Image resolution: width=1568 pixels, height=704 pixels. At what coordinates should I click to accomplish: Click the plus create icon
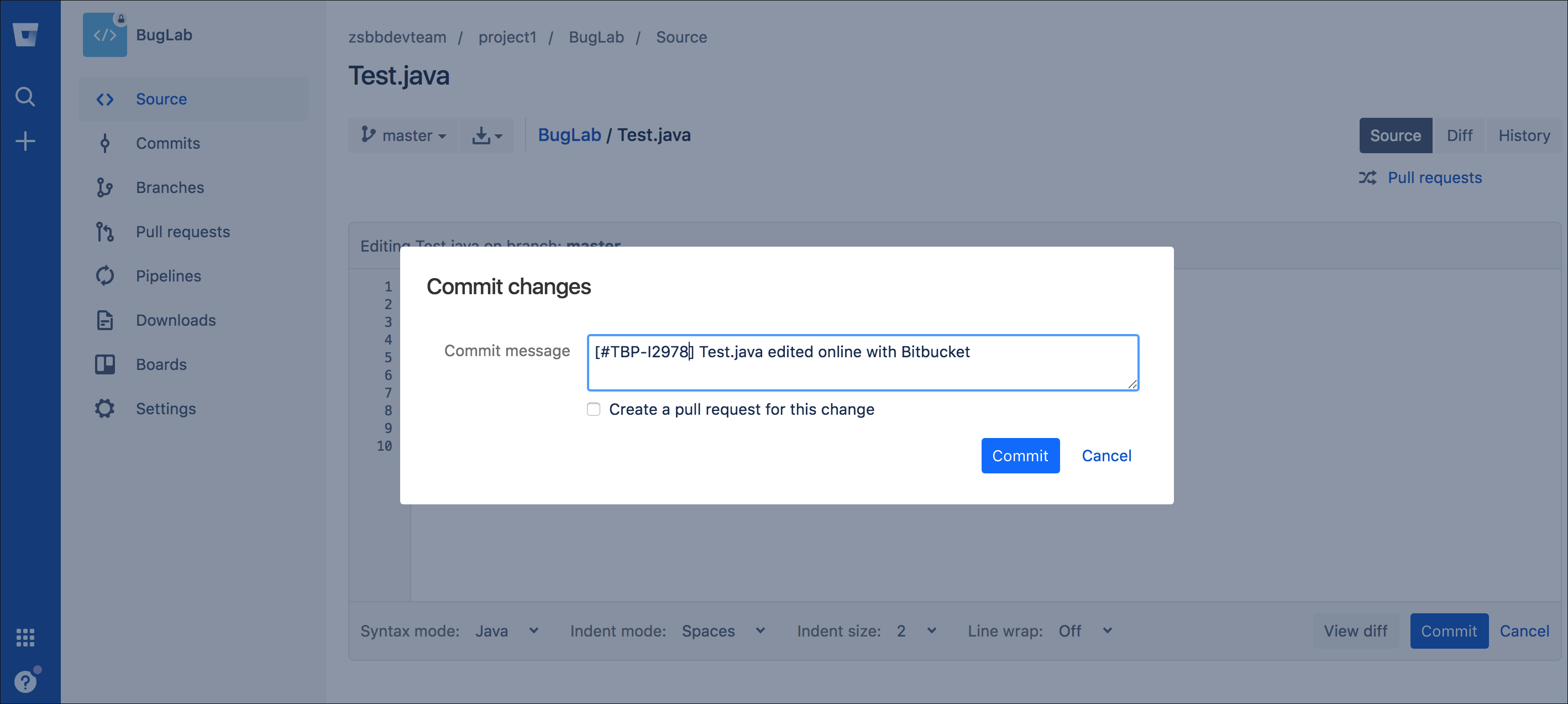pyautogui.click(x=25, y=141)
